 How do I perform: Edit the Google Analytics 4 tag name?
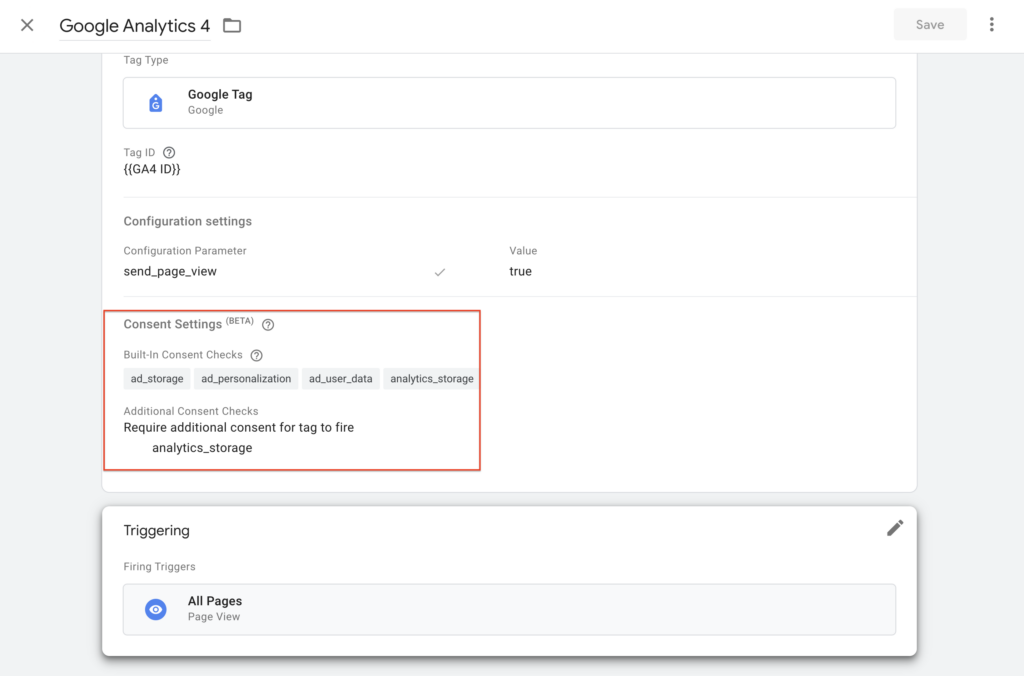coord(134,26)
